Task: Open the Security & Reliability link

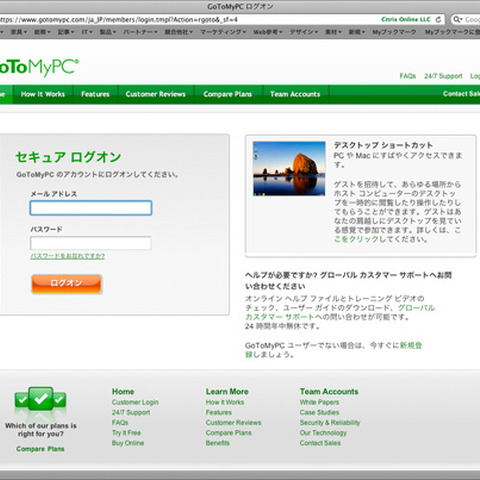Action: (330, 423)
